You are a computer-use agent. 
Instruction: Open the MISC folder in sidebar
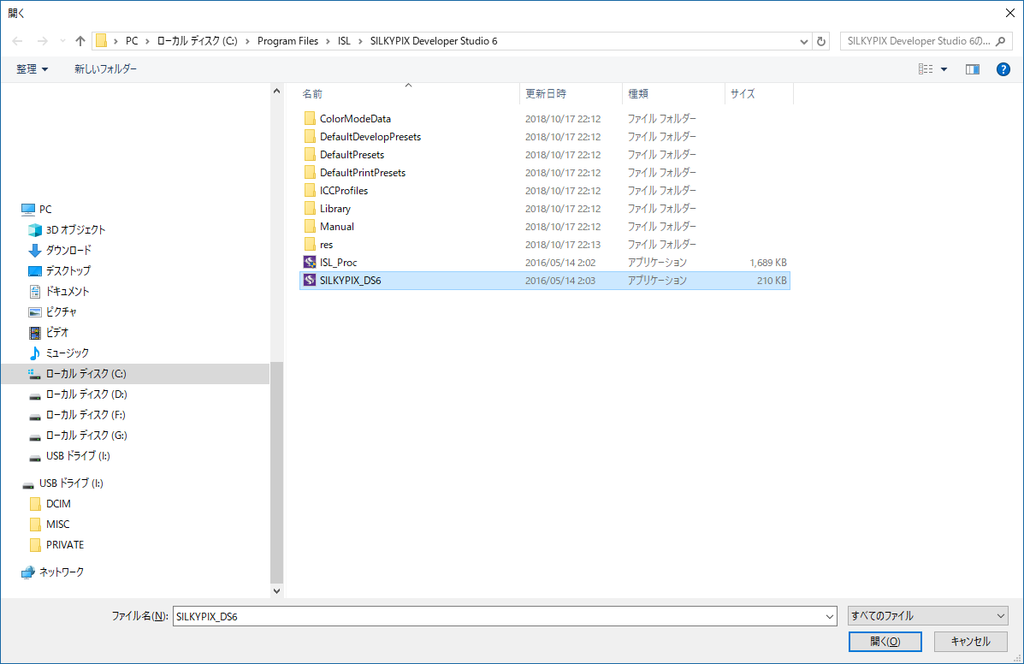(x=57, y=524)
